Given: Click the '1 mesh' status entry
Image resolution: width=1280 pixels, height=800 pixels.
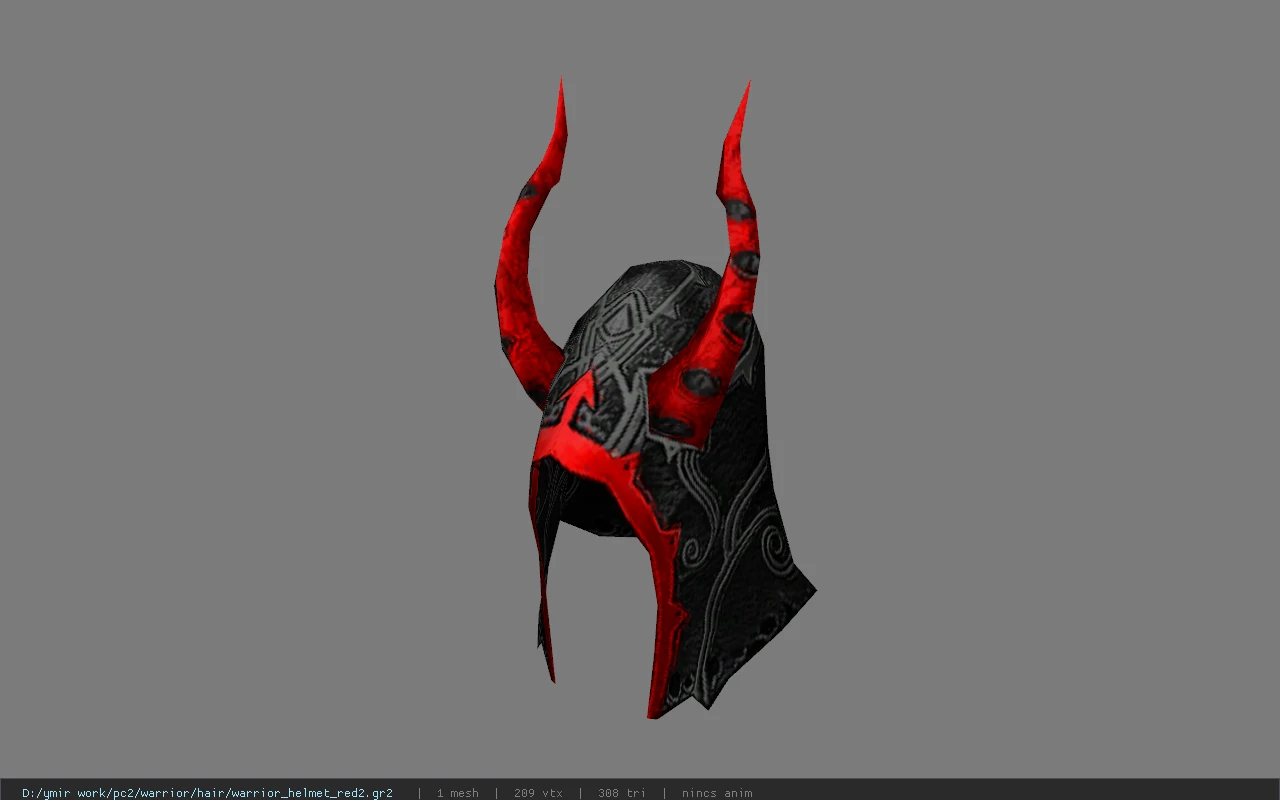Looking at the screenshot, I should 457,793.
